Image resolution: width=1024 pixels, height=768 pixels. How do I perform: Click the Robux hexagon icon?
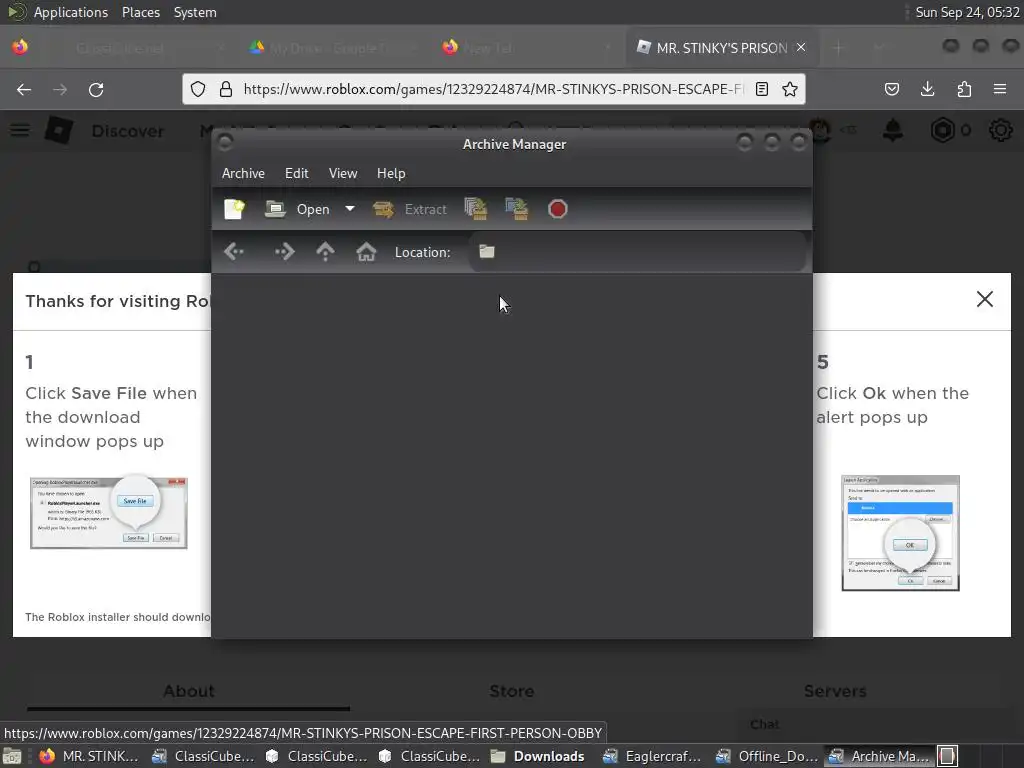coord(942,130)
